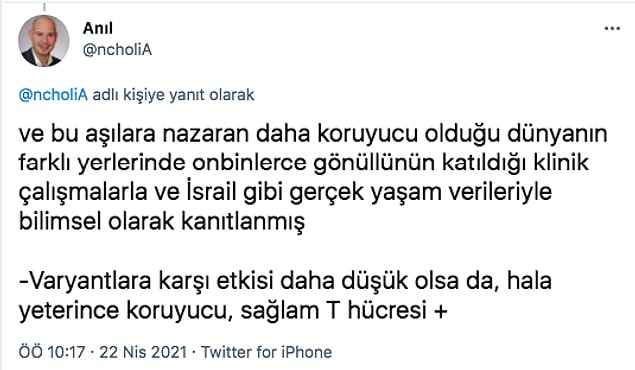The image size is (635, 370).
Task: Click the word 'bilimsel' in the tweet
Action: (x=60, y=222)
